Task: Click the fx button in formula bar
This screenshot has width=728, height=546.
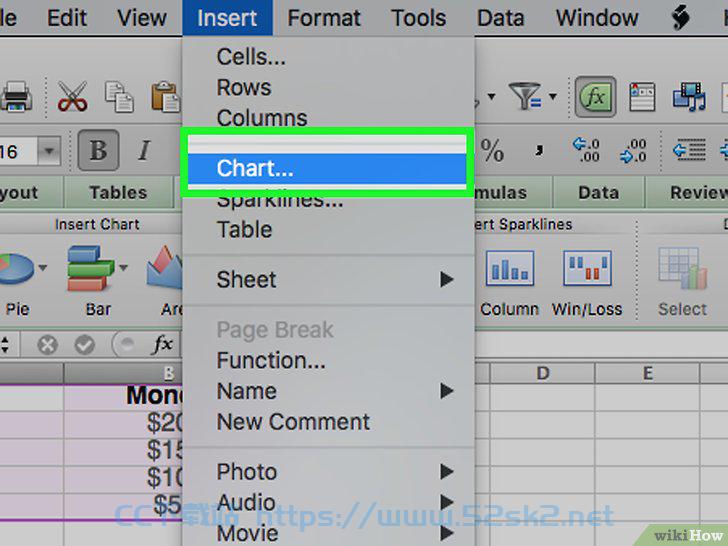Action: click(x=162, y=344)
